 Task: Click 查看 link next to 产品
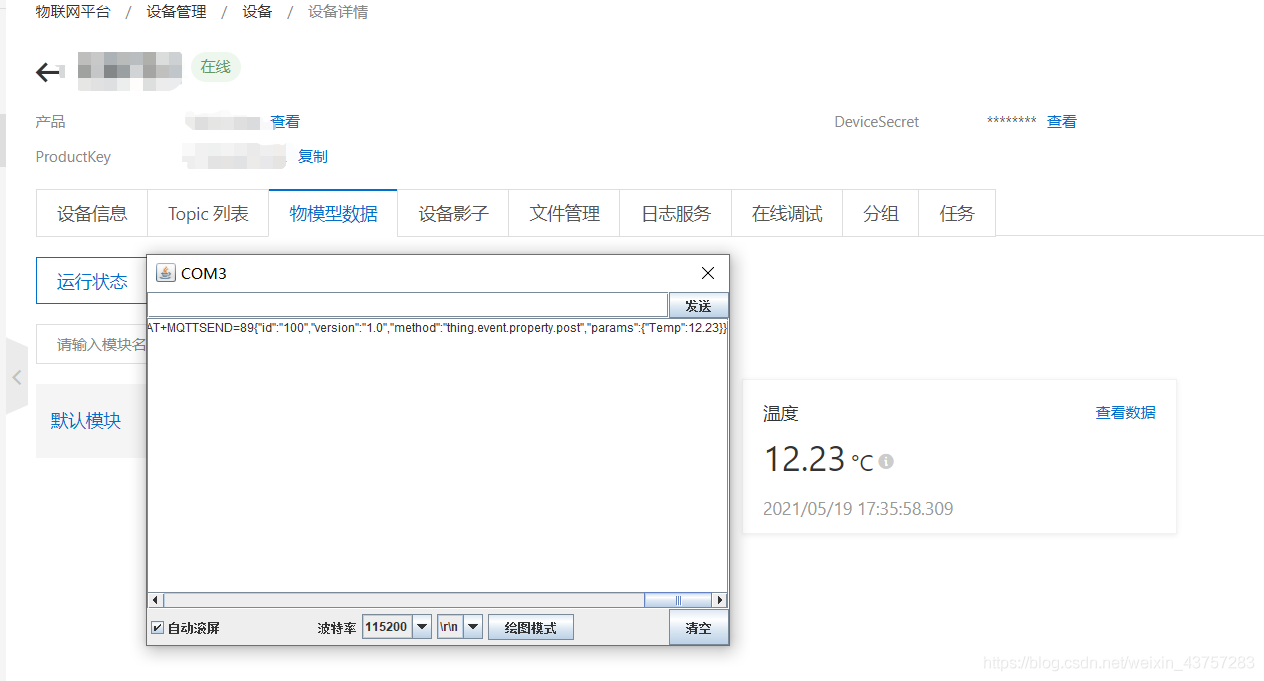click(x=285, y=121)
